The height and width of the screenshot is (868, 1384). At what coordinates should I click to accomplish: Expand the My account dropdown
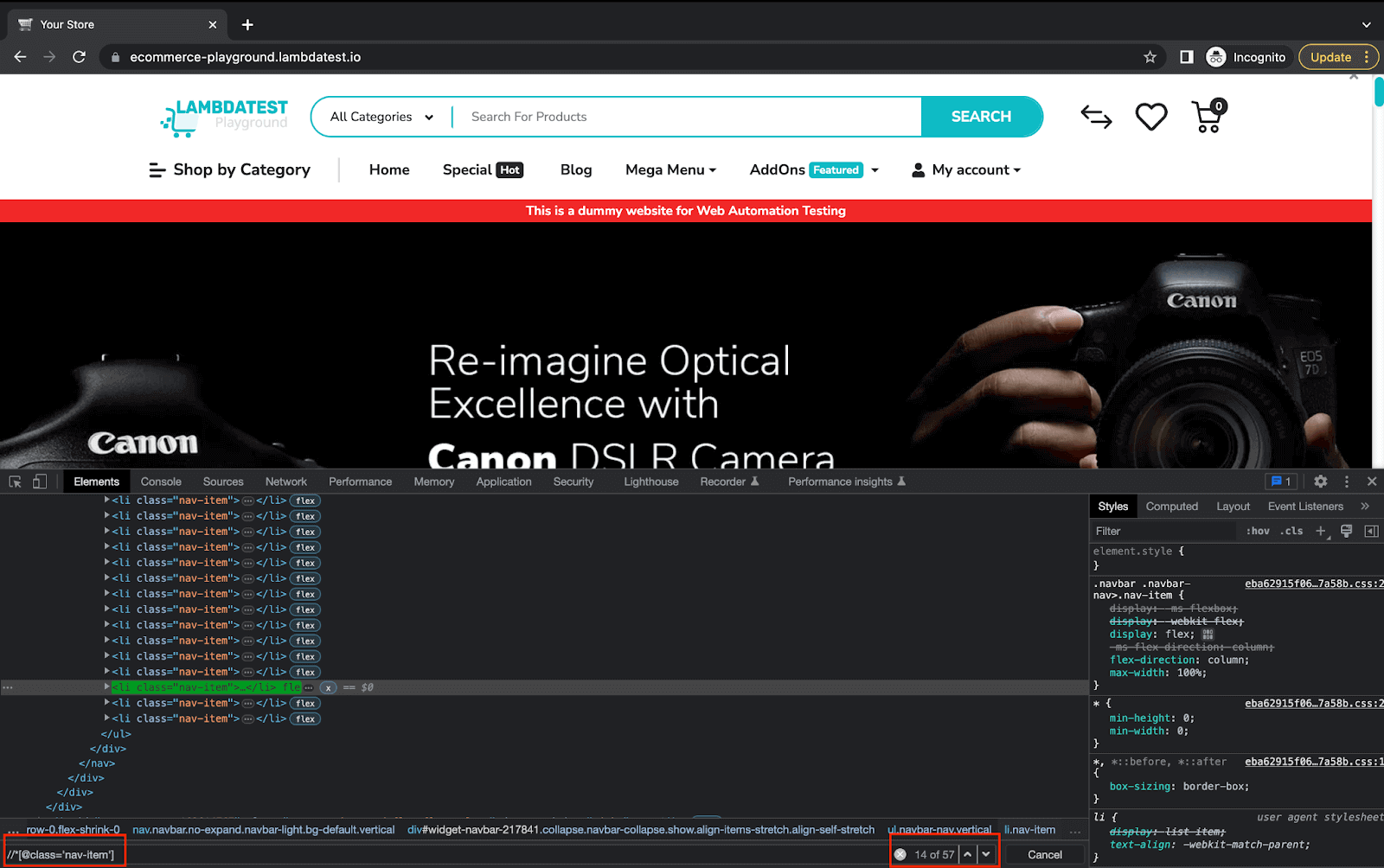pyautogui.click(x=966, y=169)
